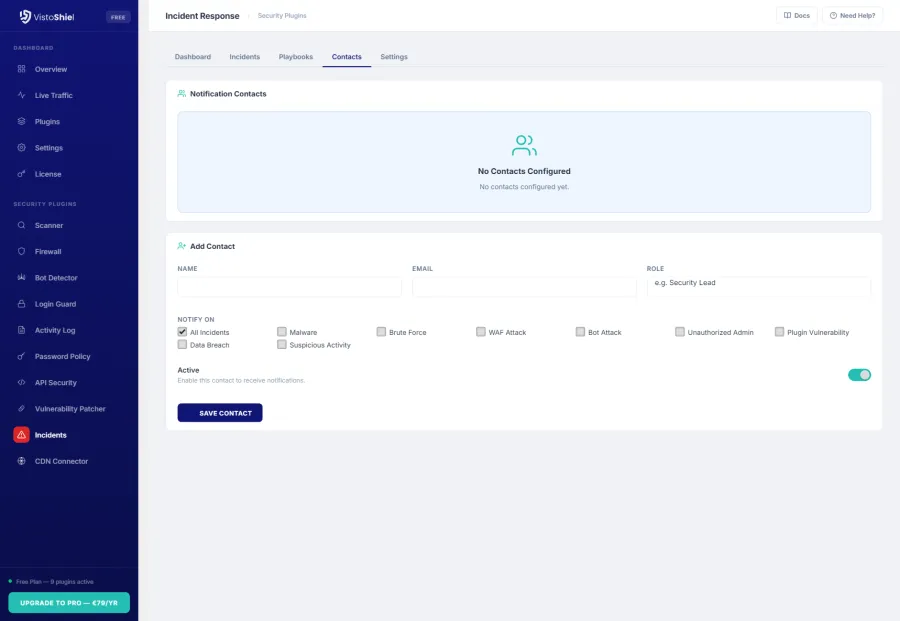Open the Scanner security plugin
Viewport: 900px width, 621px height.
tap(48, 225)
